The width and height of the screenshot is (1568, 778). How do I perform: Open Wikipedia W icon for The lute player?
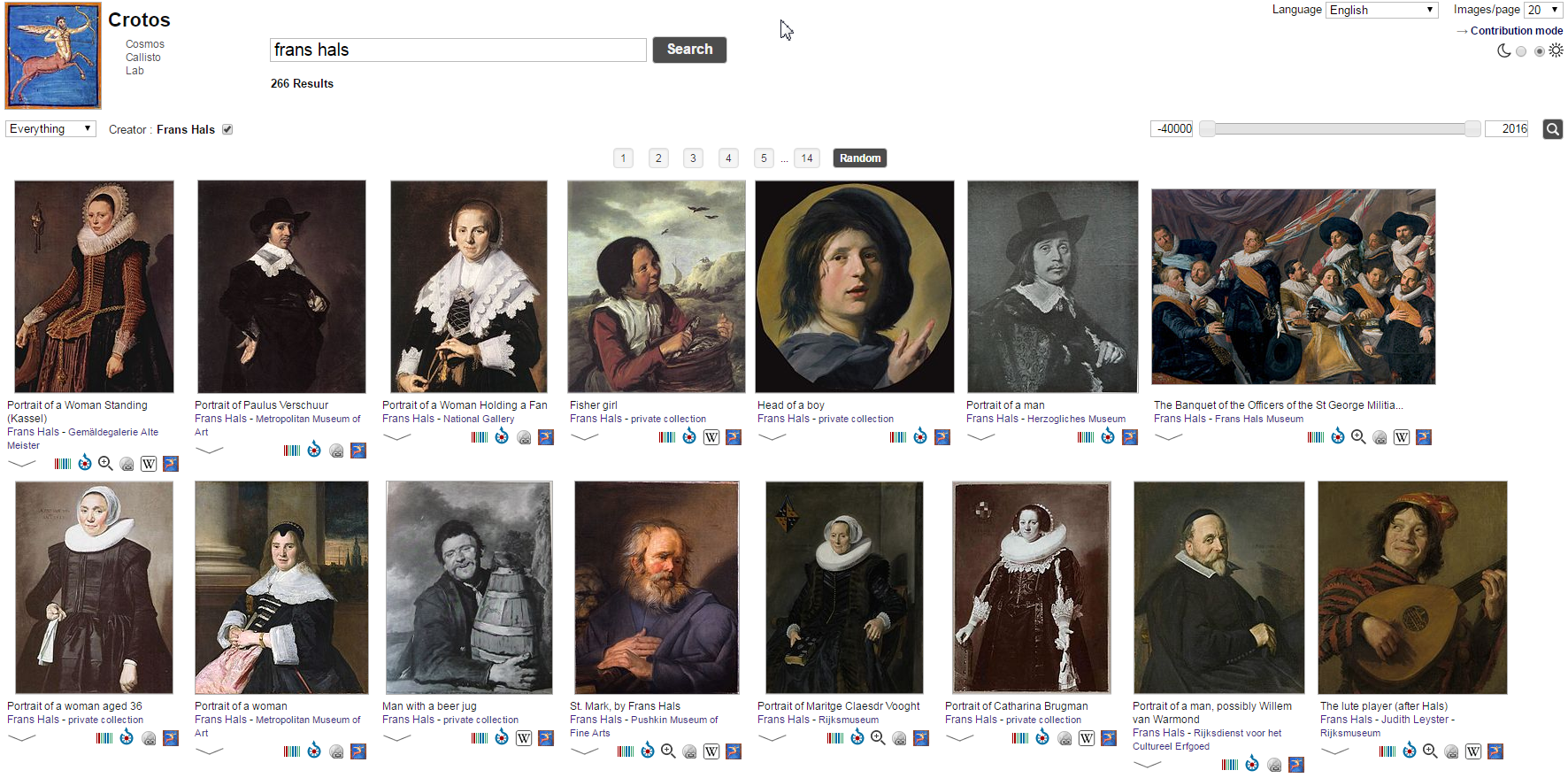tap(1473, 751)
